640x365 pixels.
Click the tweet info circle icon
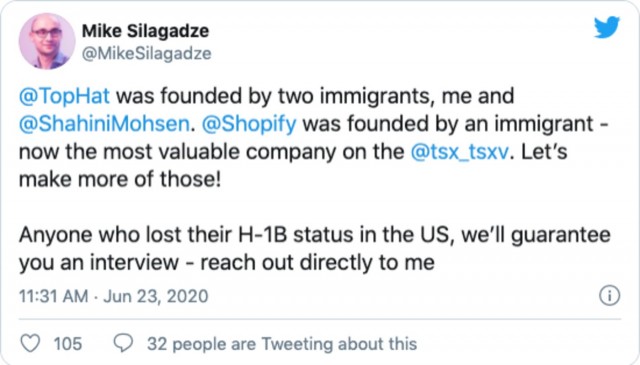609,295
